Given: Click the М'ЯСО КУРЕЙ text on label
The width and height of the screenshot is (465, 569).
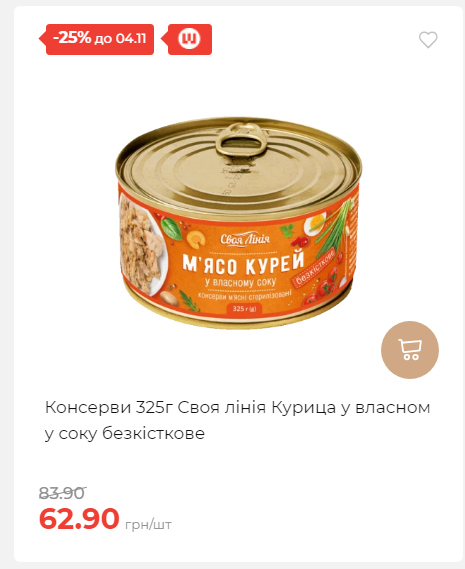Looking at the screenshot, I should point(243,264).
